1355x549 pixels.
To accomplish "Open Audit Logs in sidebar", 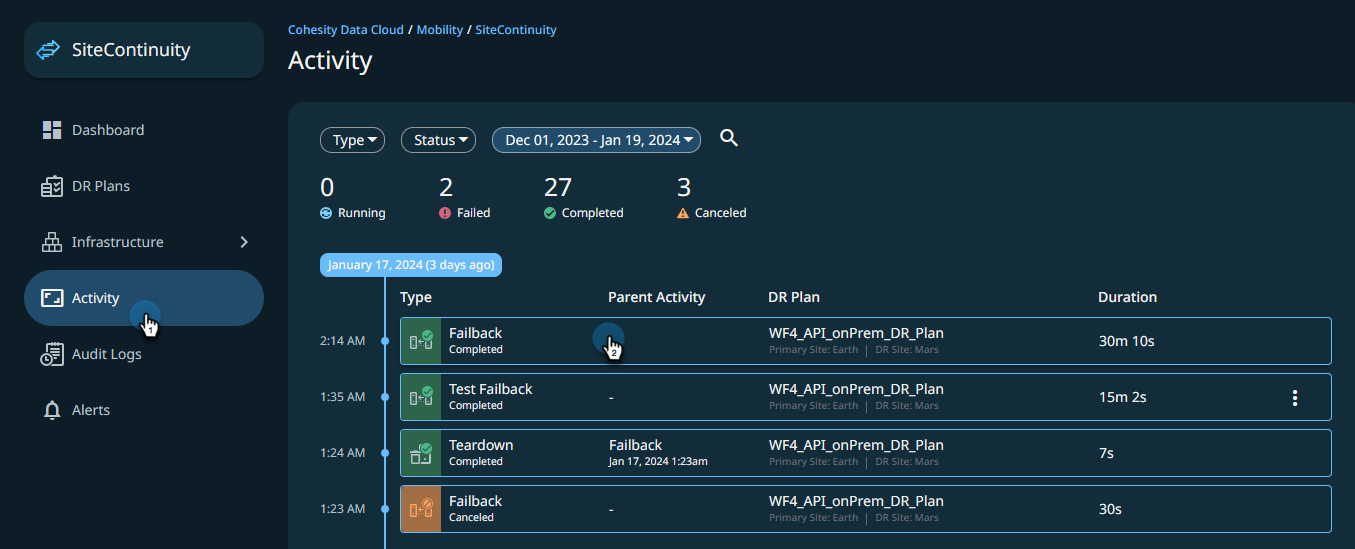I will [144, 354].
